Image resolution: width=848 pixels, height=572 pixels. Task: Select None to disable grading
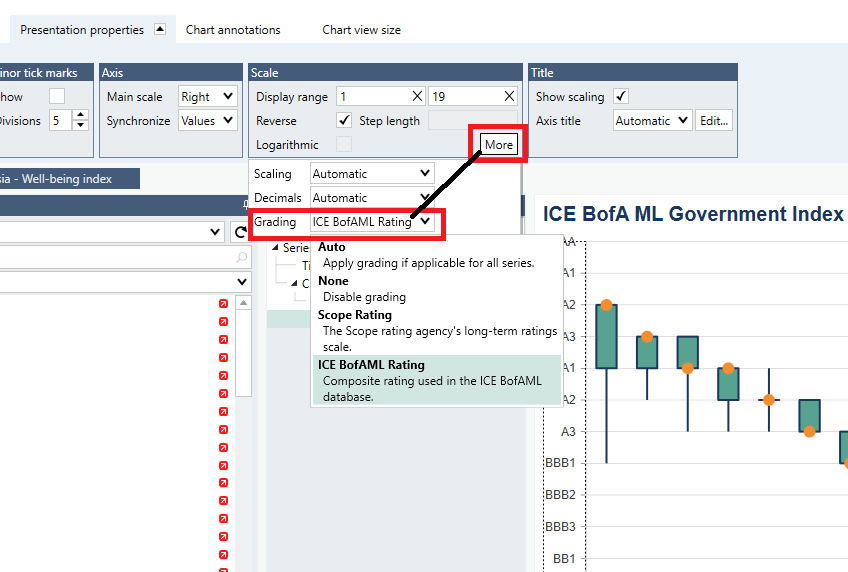coord(436,289)
